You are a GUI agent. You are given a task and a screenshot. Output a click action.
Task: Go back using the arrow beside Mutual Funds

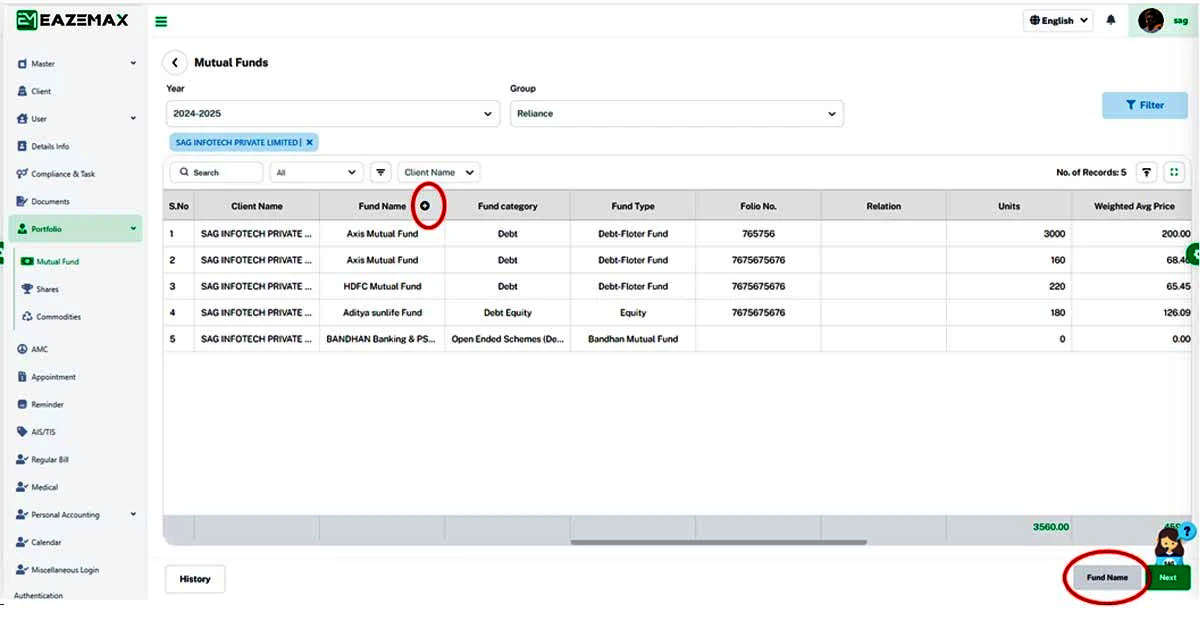coord(175,62)
